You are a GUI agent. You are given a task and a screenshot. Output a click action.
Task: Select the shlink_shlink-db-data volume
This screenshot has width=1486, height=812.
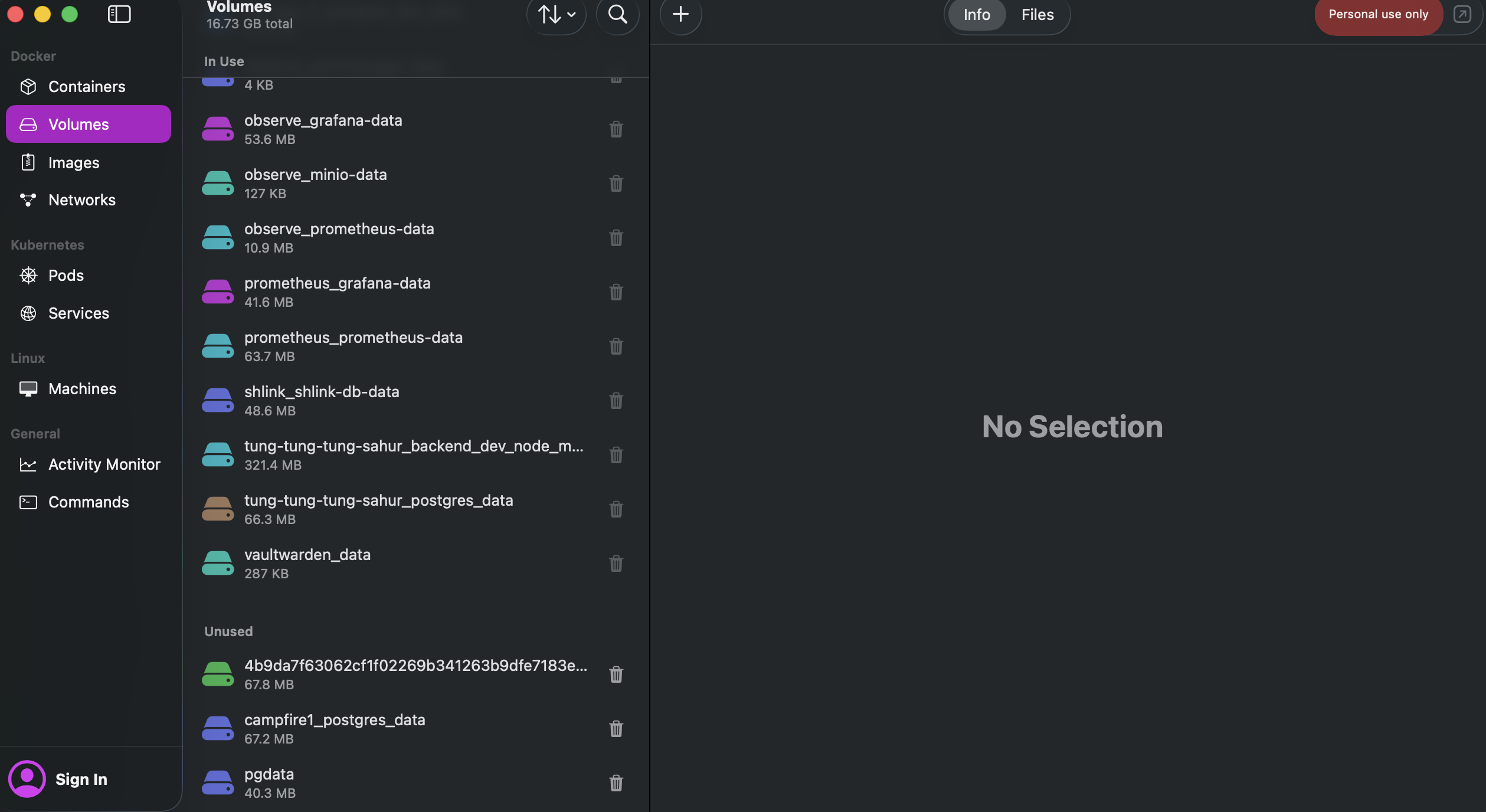322,401
